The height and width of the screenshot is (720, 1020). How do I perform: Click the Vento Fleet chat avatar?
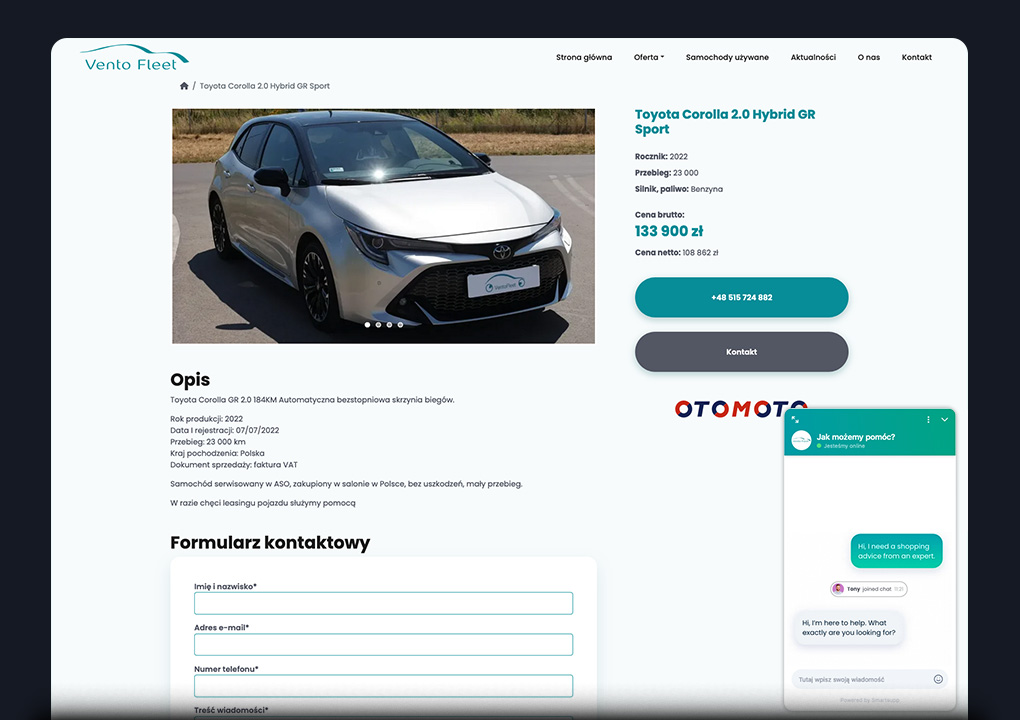coord(801,440)
